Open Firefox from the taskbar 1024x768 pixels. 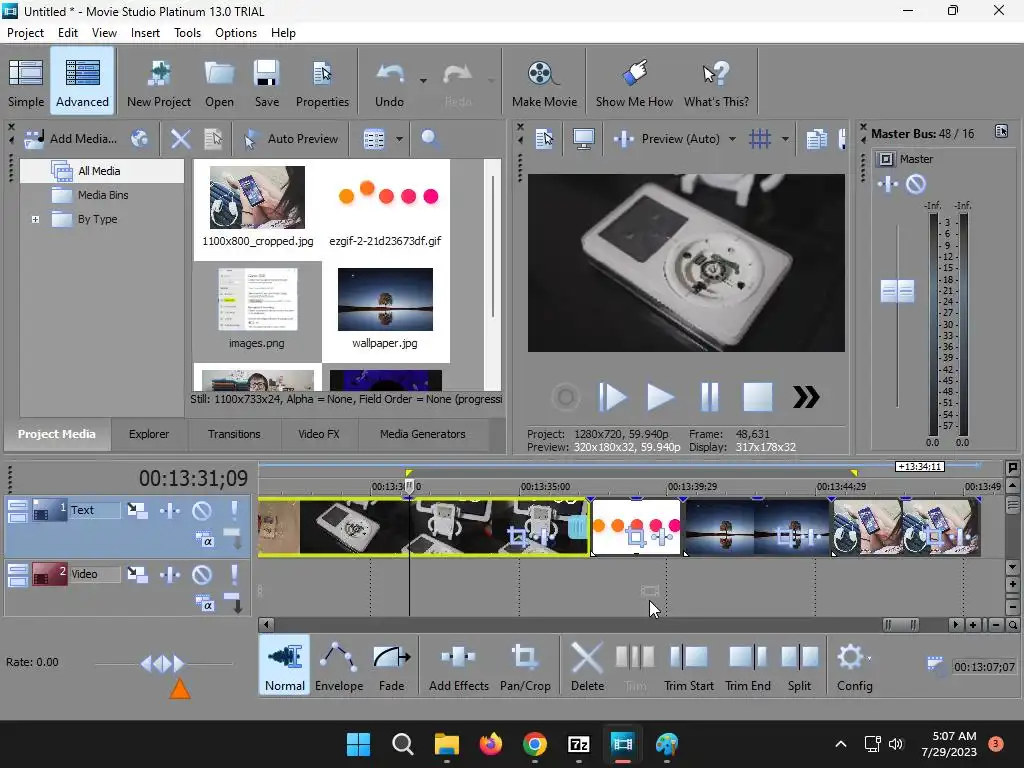pyautogui.click(x=490, y=744)
